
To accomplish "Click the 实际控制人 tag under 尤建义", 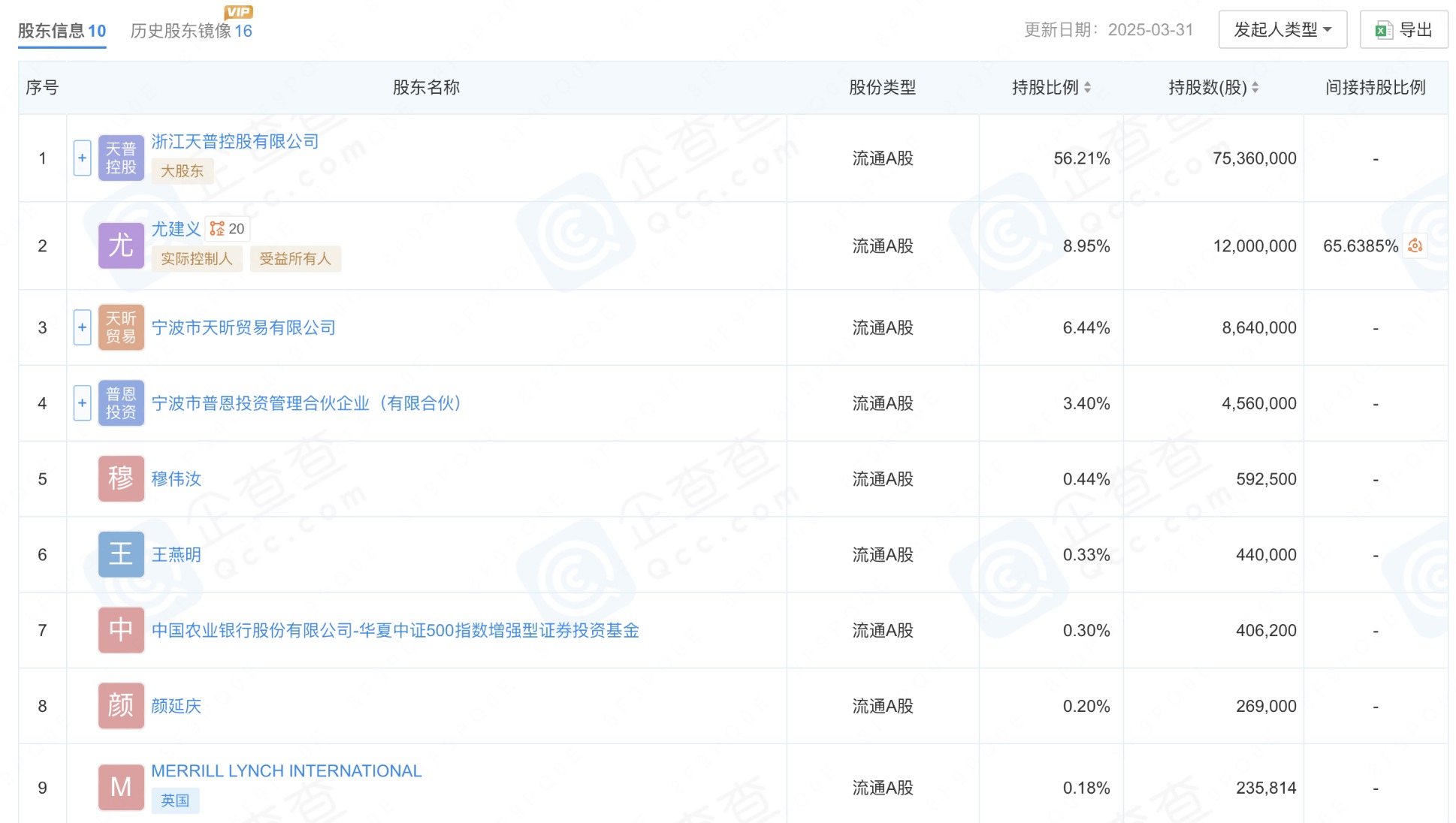I will click(x=196, y=258).
